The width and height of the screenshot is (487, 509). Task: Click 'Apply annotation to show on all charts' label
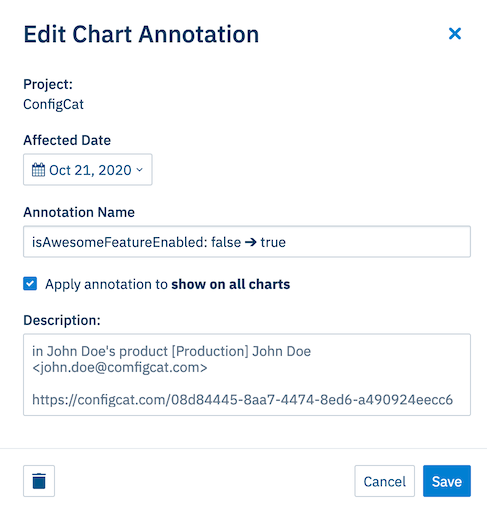click(168, 284)
